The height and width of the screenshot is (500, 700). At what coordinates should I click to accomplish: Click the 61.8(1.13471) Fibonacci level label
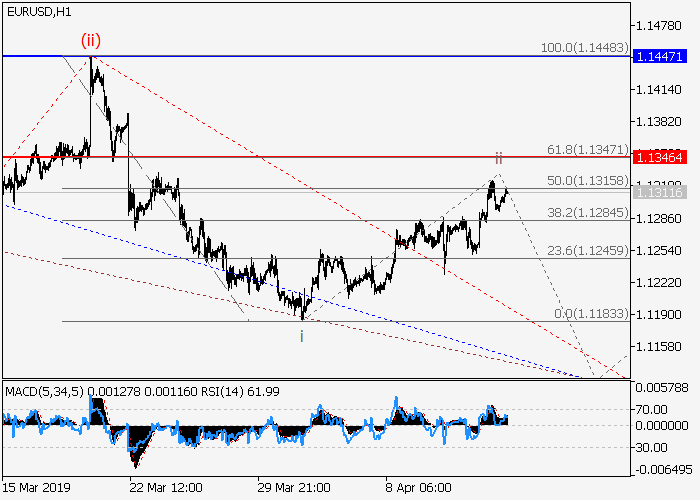(x=587, y=149)
